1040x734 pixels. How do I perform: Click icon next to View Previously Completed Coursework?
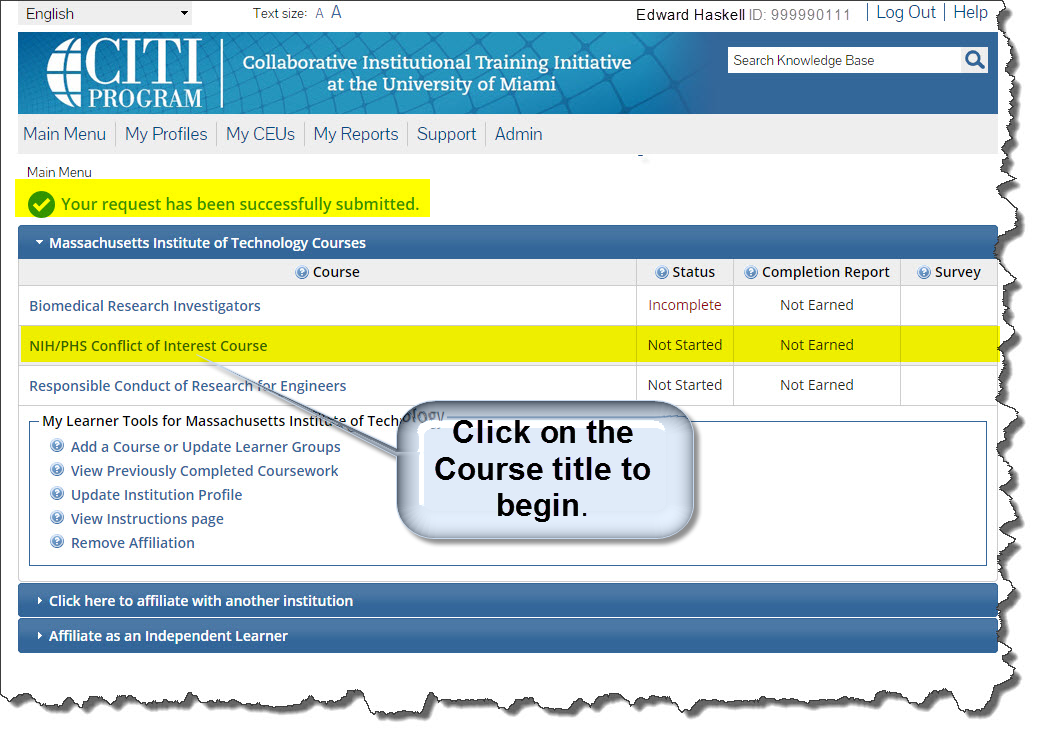[58, 469]
